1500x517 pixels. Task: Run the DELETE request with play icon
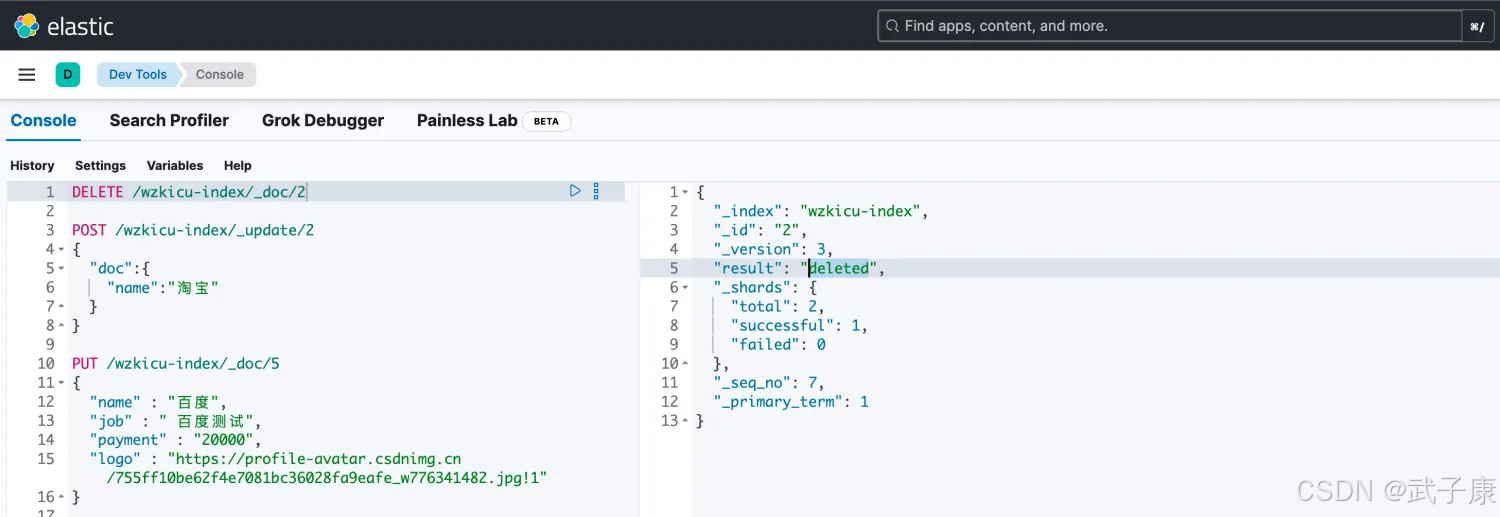point(575,191)
